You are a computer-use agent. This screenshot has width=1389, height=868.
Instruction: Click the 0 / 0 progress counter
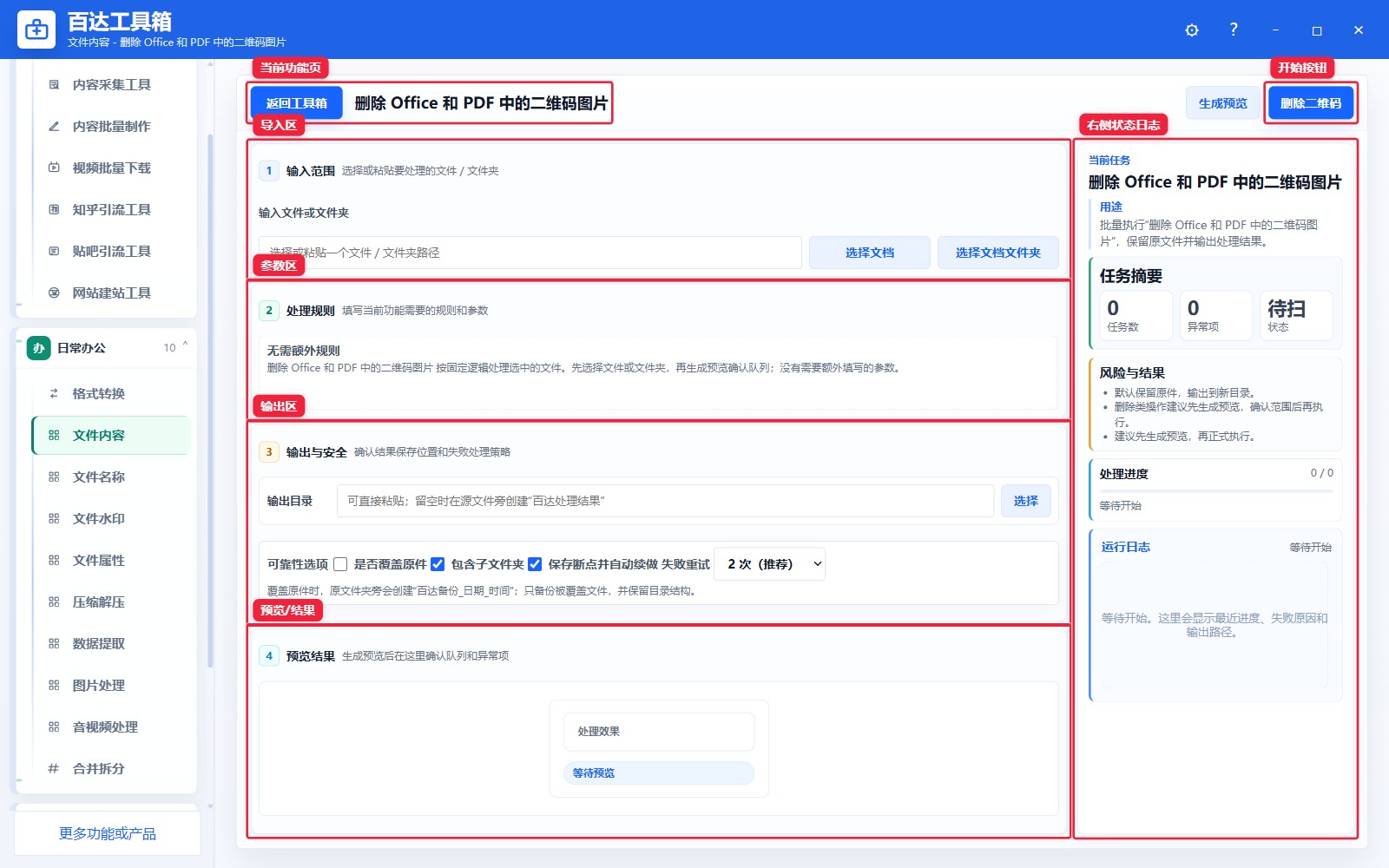pyautogui.click(x=1321, y=473)
